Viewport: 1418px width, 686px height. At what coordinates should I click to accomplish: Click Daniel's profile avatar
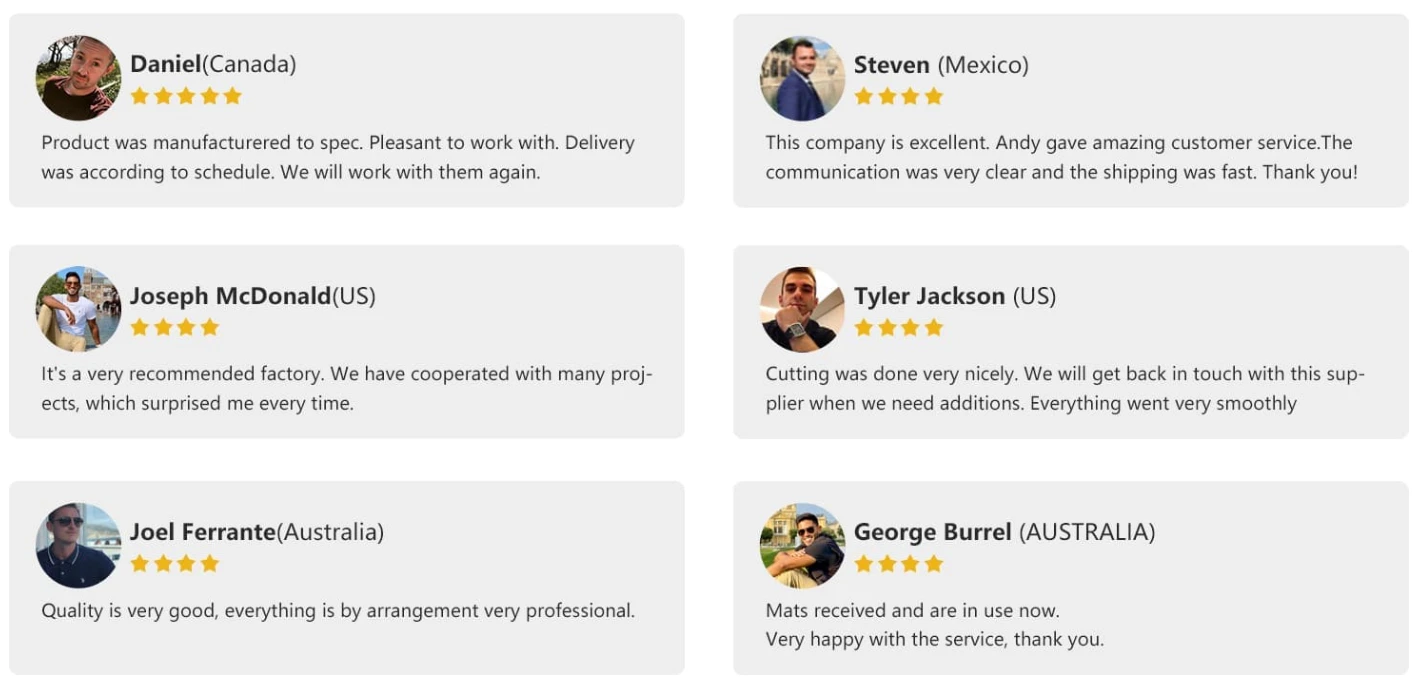(78, 78)
